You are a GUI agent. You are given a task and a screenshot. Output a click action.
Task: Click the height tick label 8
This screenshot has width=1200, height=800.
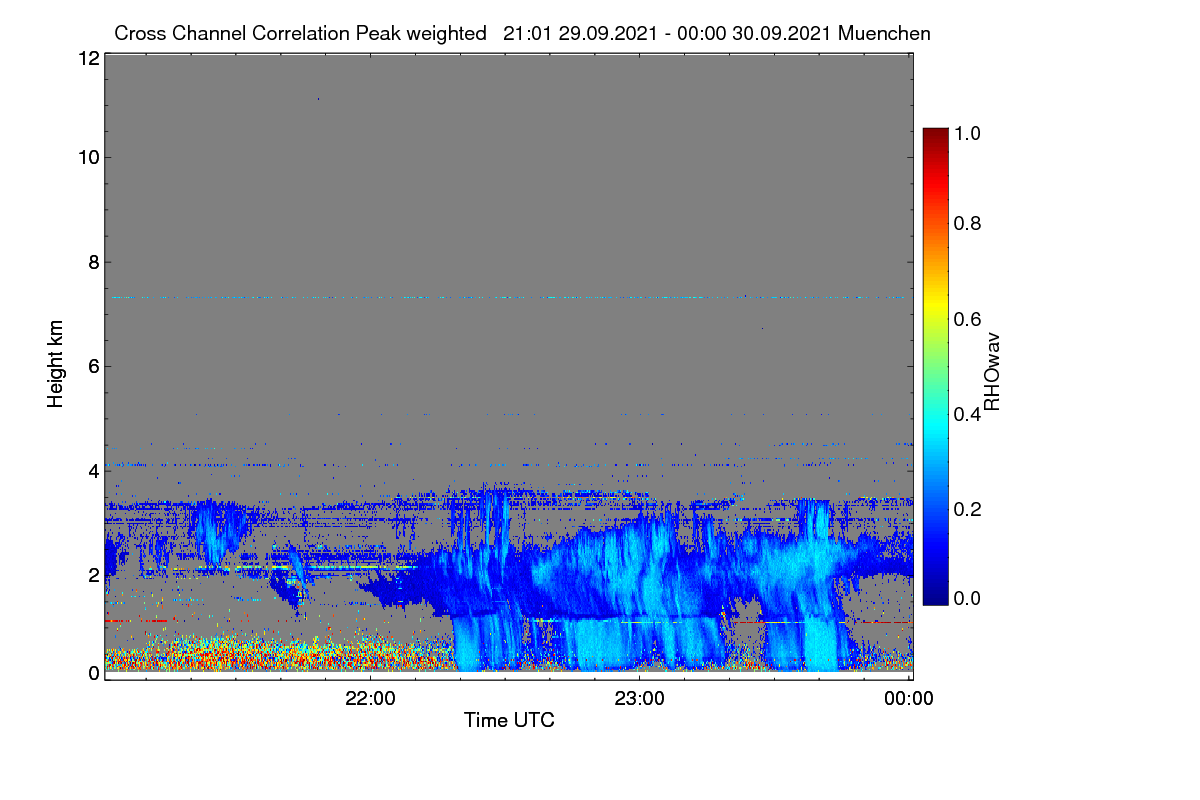point(93,262)
